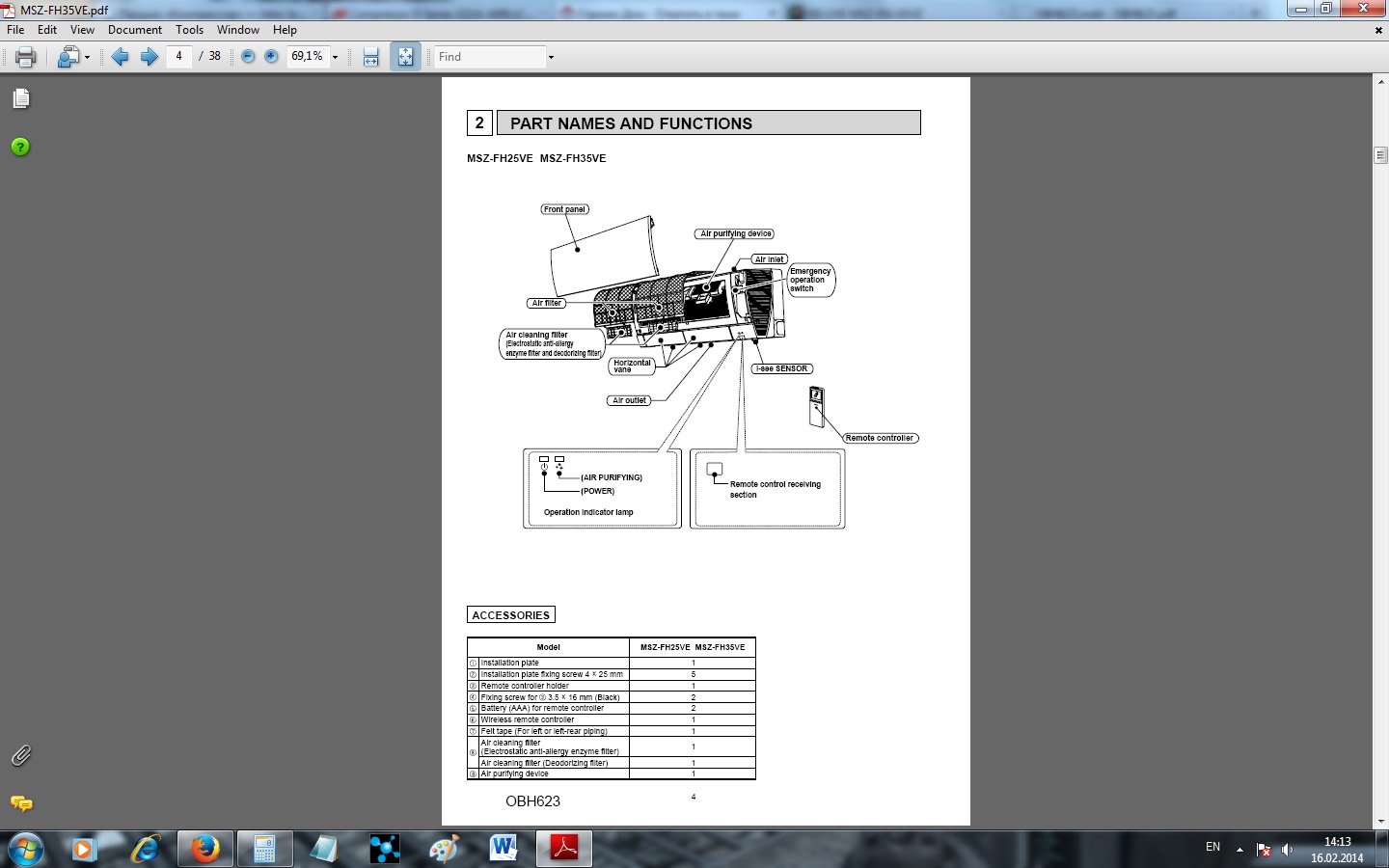Open the Comments panel icon

coord(21,803)
